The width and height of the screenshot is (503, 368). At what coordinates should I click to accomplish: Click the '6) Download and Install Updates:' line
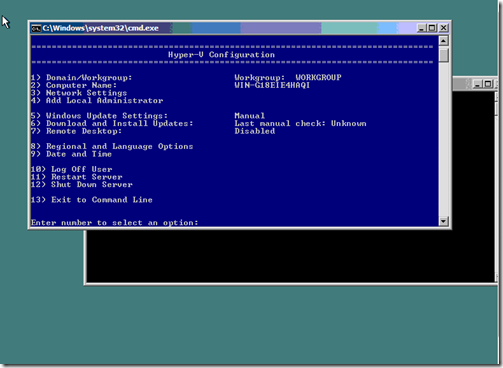[112, 124]
